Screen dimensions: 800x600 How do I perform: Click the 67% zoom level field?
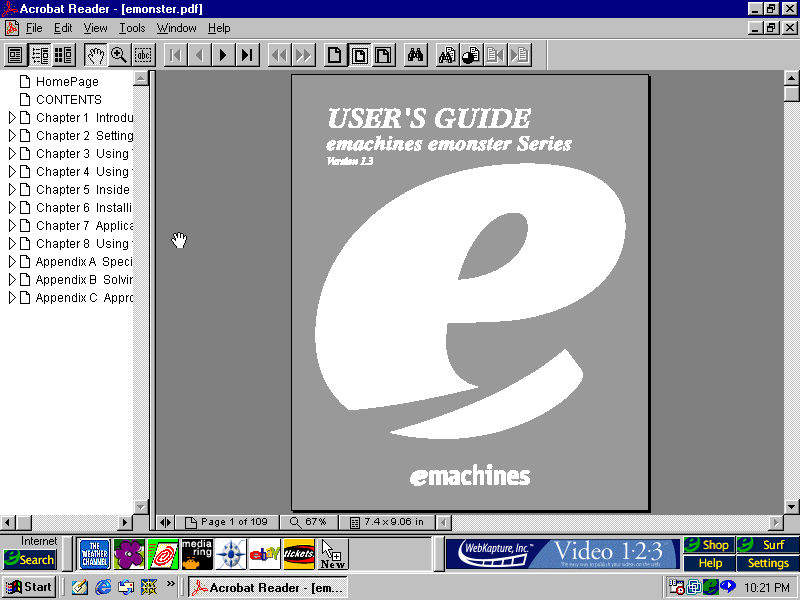tap(310, 522)
